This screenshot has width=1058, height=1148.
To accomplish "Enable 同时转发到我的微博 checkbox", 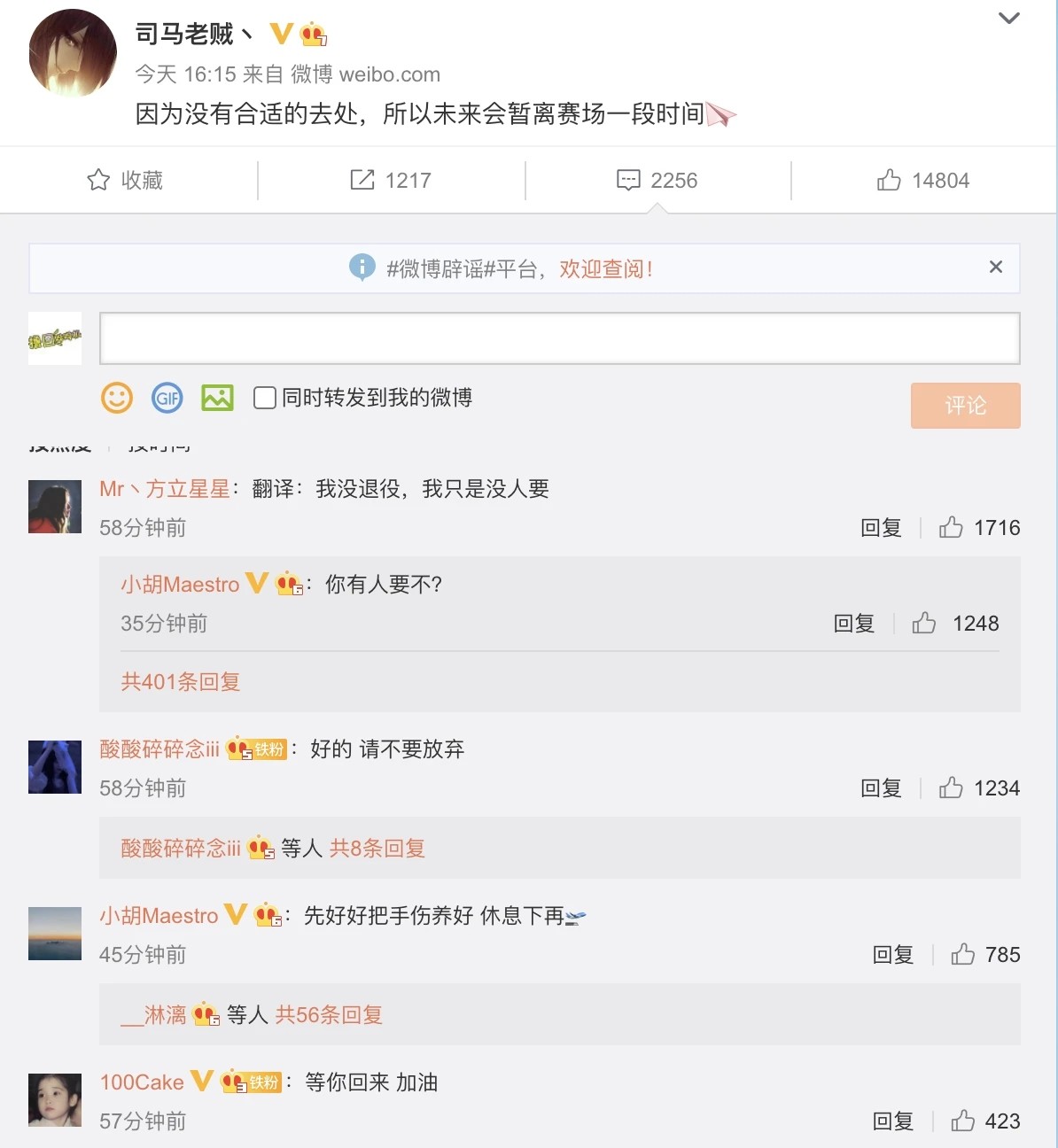I will [x=264, y=398].
